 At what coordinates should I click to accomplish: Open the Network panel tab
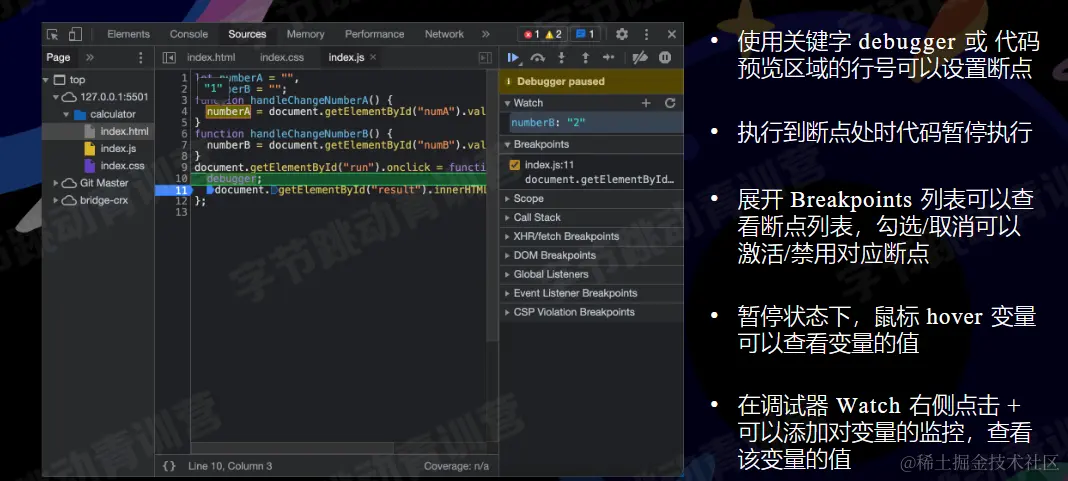coord(444,34)
